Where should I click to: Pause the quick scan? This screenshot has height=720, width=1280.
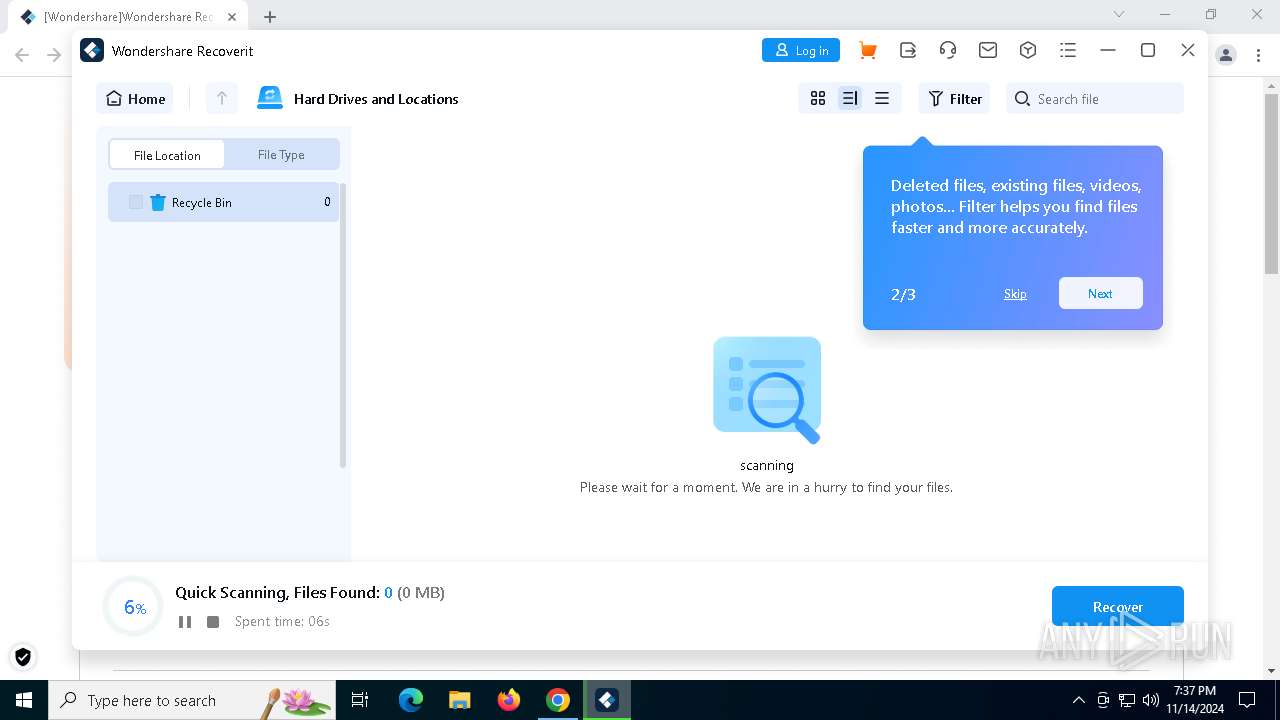pos(185,622)
